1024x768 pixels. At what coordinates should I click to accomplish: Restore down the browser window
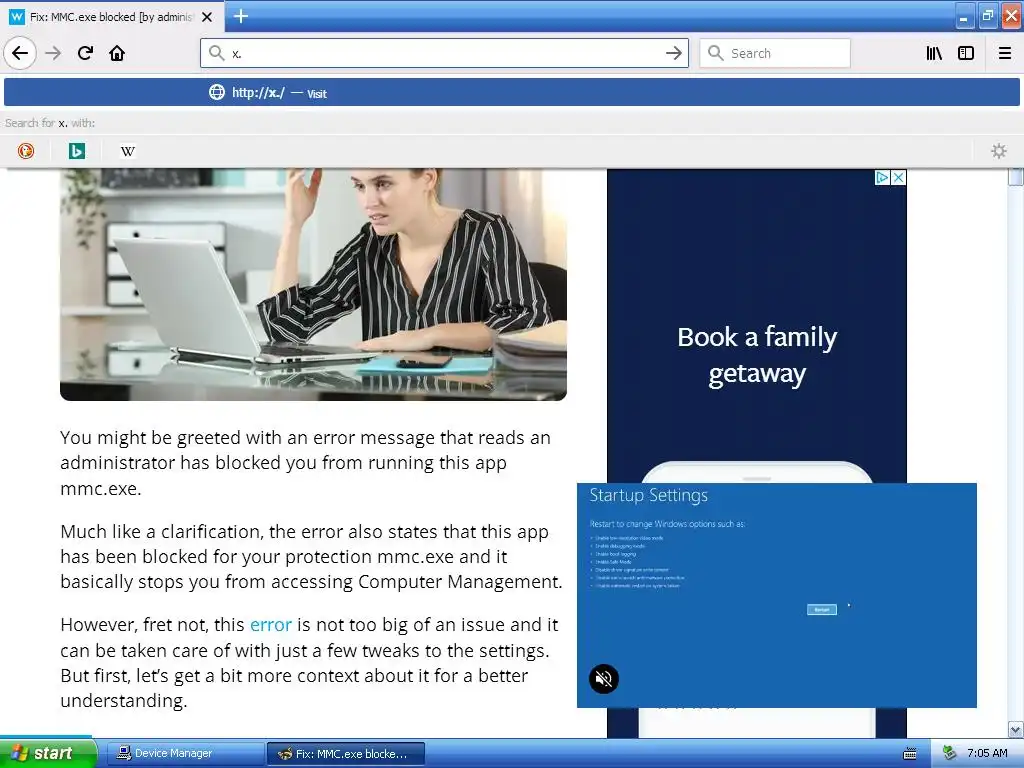987,17
